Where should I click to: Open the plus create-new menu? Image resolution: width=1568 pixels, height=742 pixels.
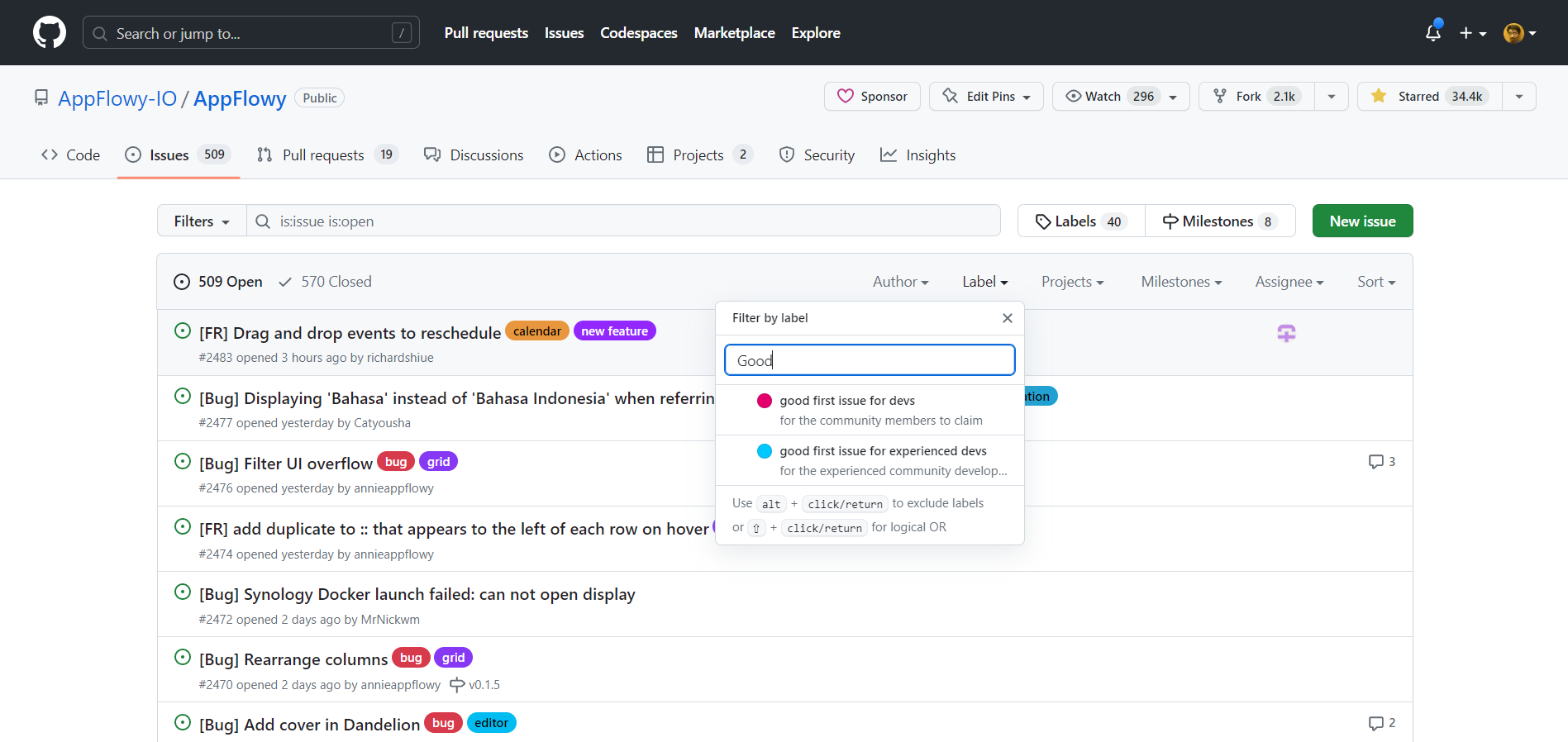[x=1473, y=33]
